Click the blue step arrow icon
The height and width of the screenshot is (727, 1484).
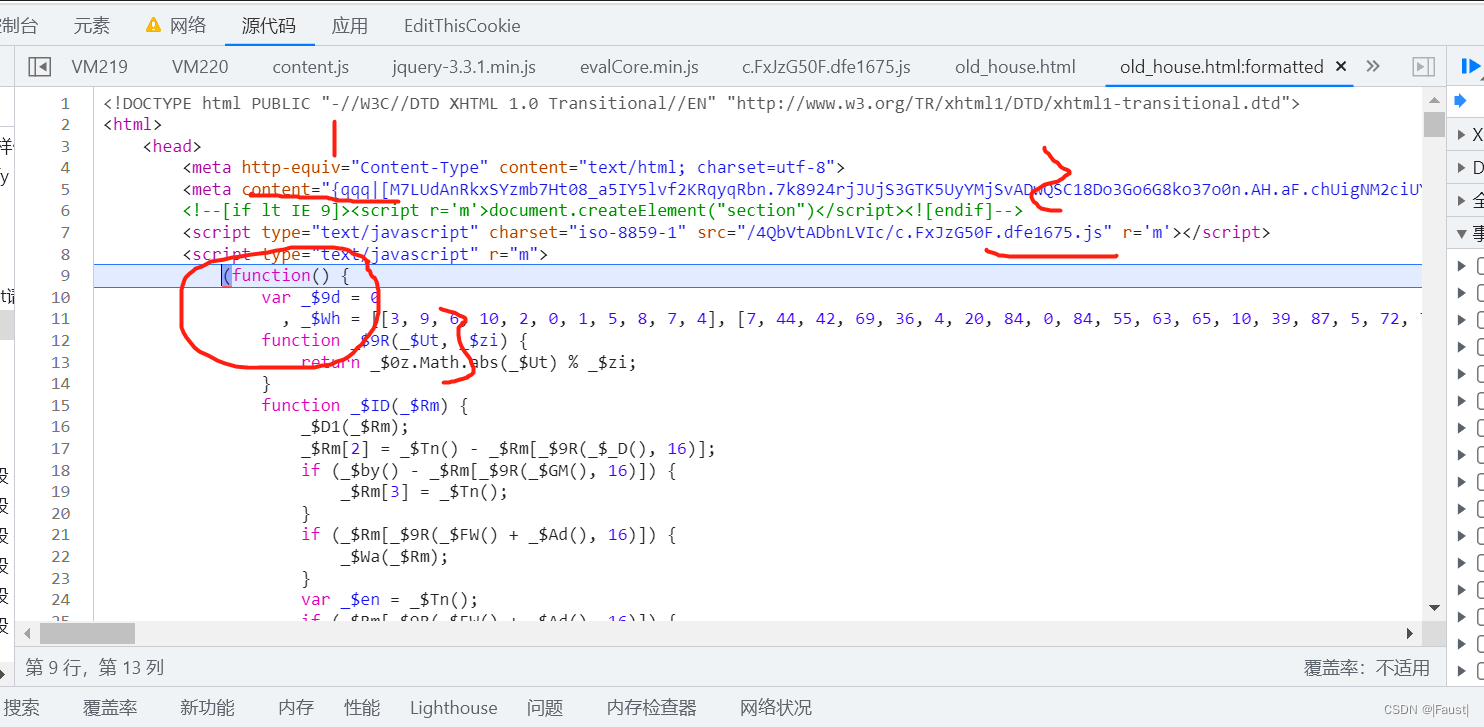[x=1460, y=100]
